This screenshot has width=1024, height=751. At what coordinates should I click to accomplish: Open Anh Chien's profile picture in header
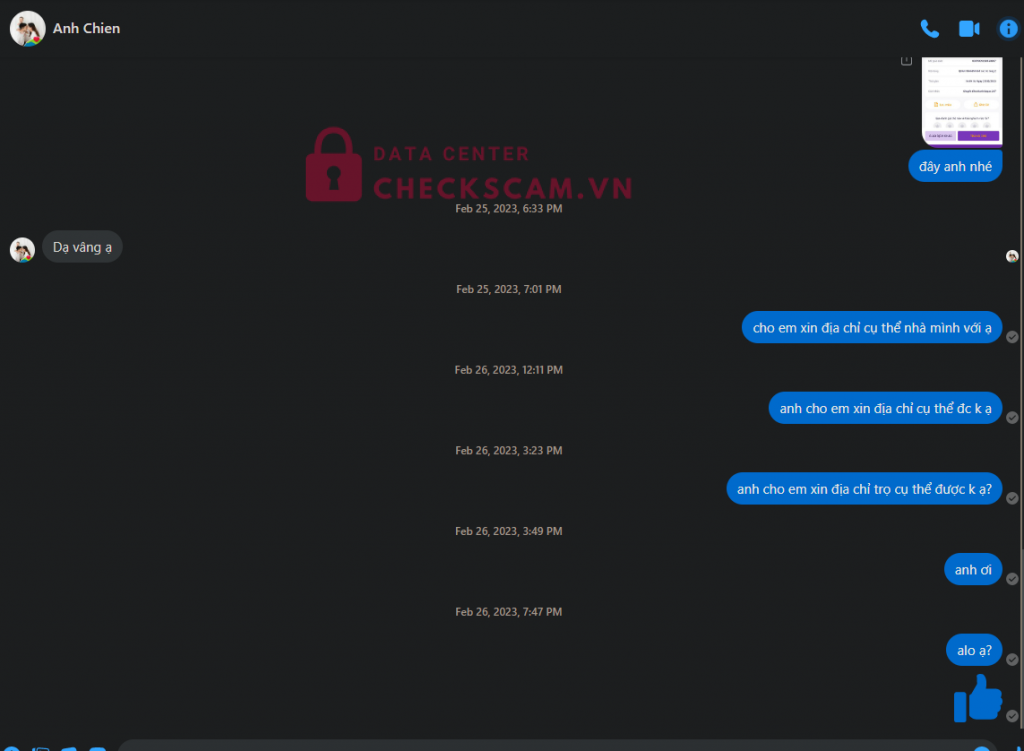(27, 29)
